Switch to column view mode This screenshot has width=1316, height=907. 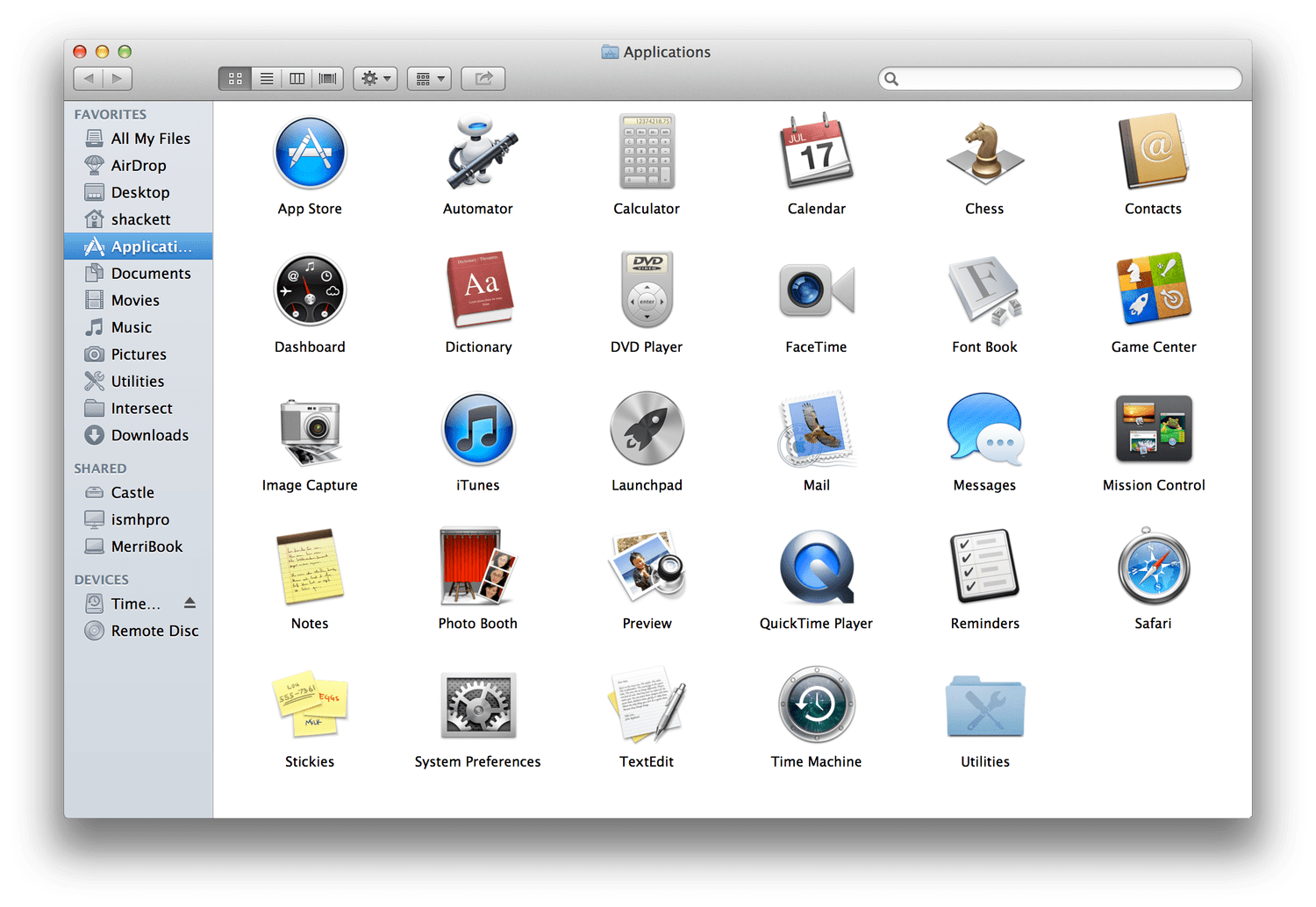[x=297, y=79]
